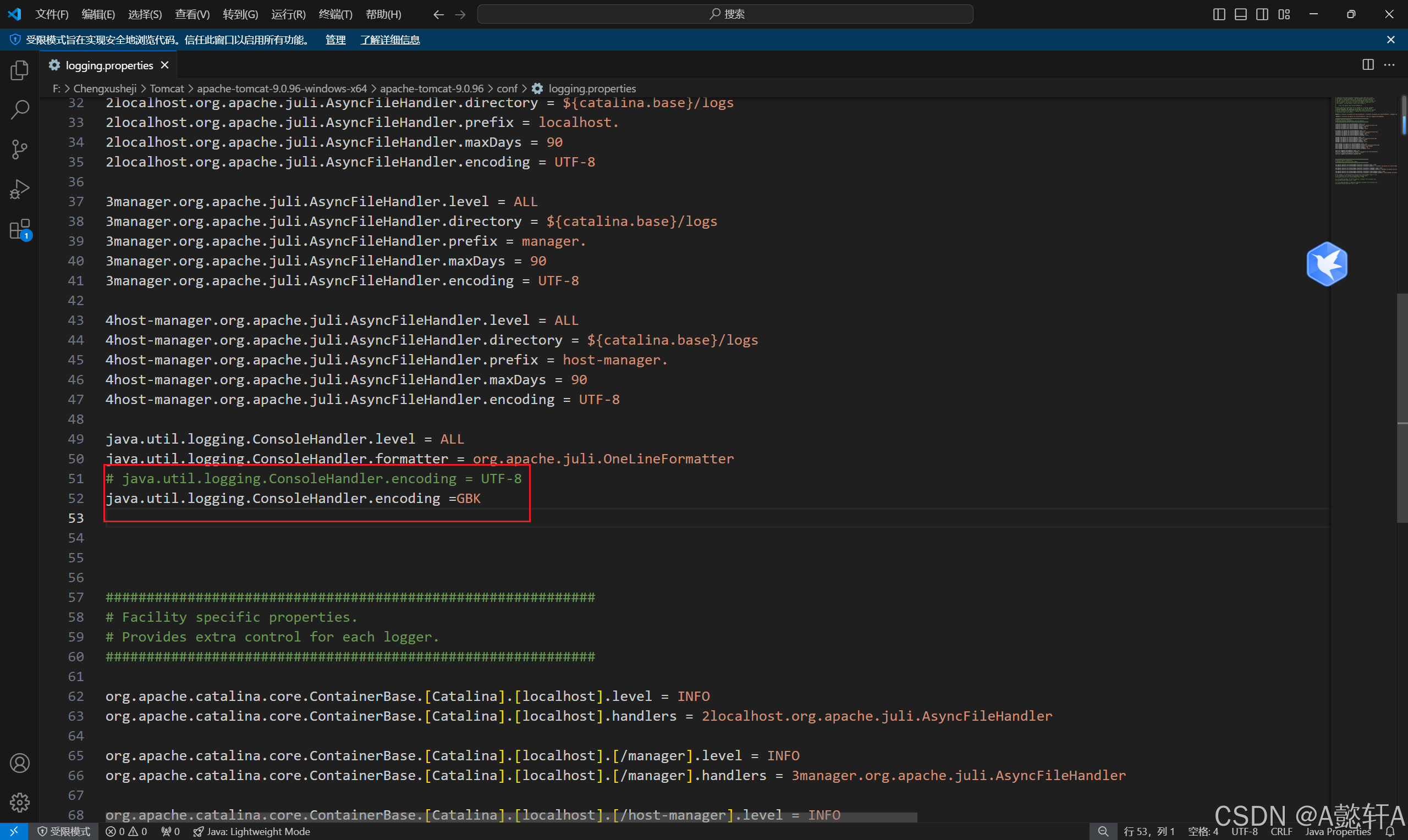Open the Accounts menu icon
This screenshot has height=840, width=1408.
tap(19, 763)
